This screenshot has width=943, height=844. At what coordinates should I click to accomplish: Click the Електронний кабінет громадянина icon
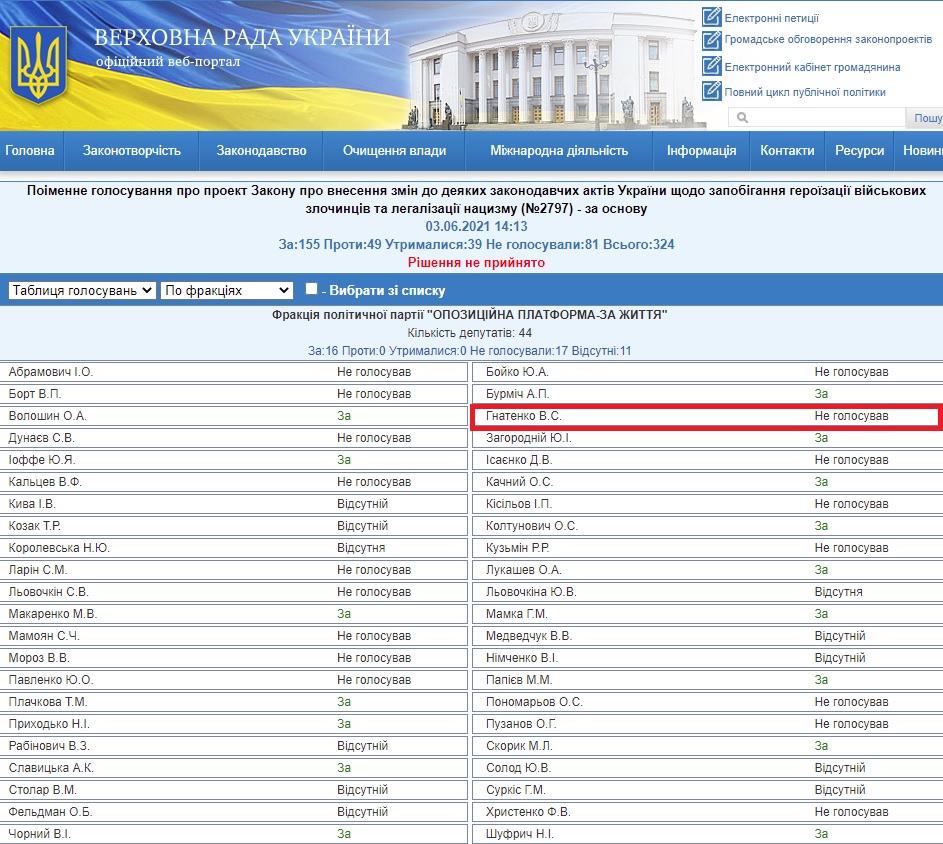pos(711,66)
